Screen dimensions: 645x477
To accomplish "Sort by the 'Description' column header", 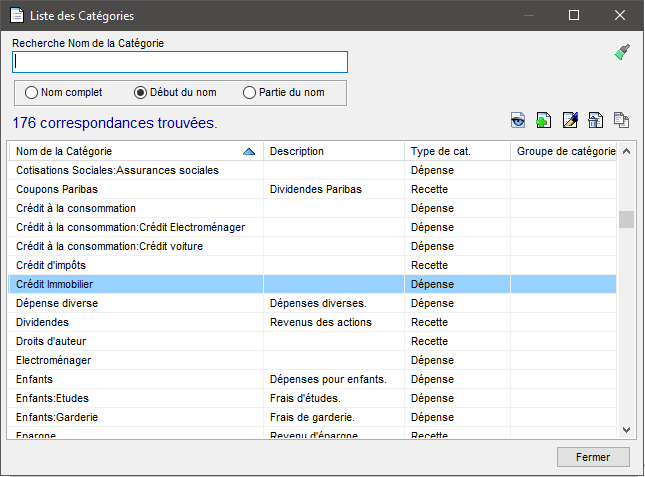I will (x=297, y=152).
